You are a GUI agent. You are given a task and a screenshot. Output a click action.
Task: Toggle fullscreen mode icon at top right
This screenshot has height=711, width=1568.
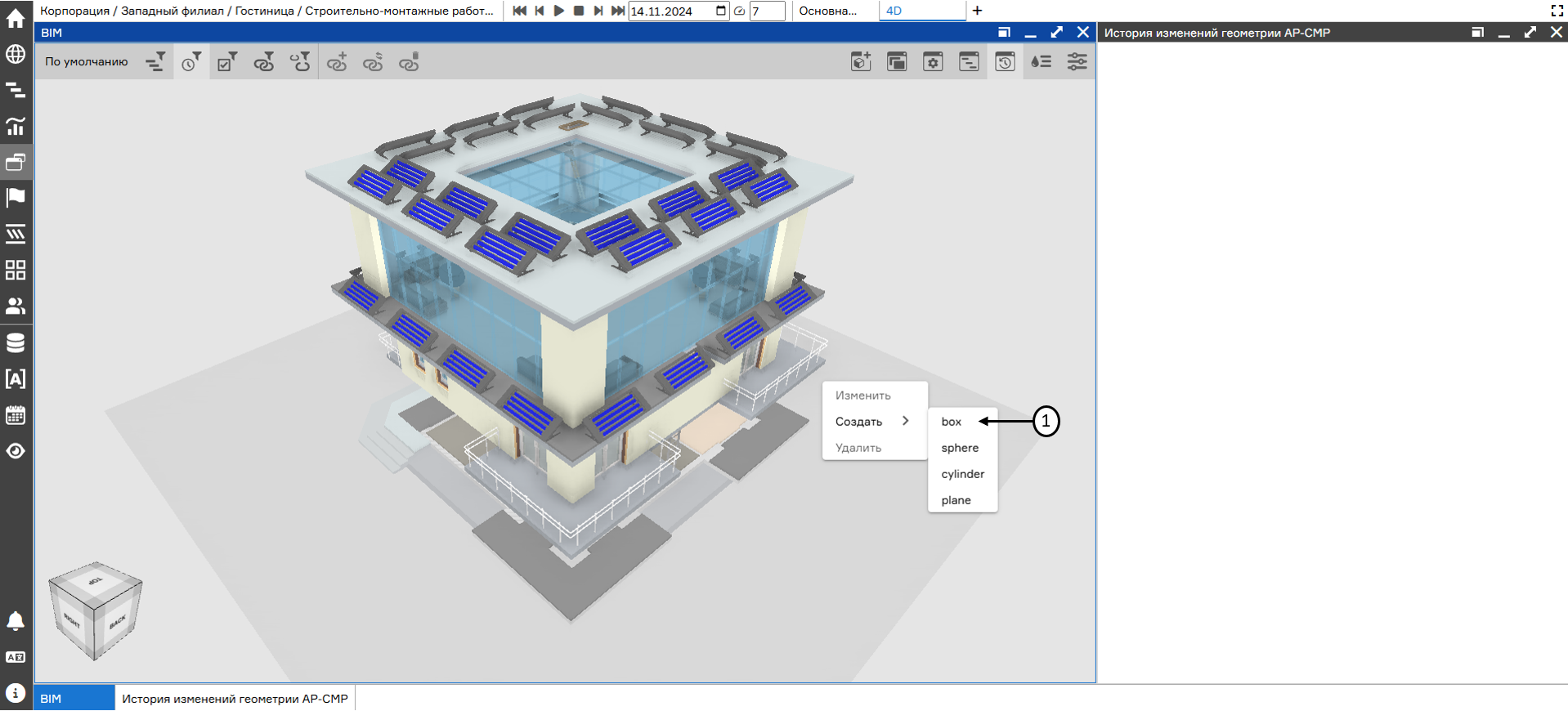pos(1557,11)
